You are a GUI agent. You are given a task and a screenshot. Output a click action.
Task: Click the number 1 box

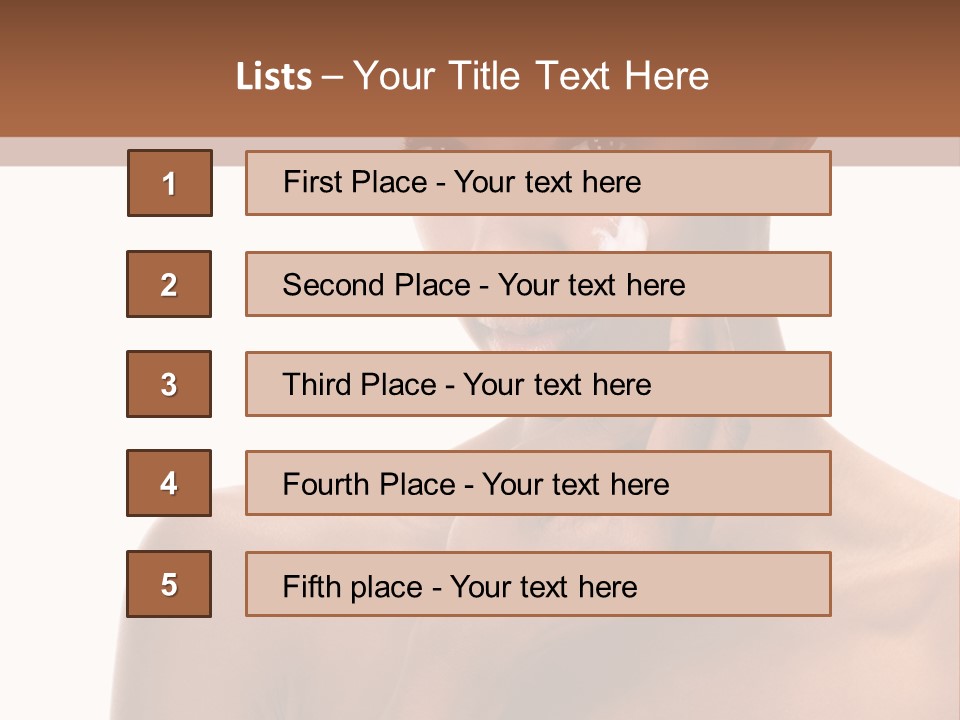[169, 183]
